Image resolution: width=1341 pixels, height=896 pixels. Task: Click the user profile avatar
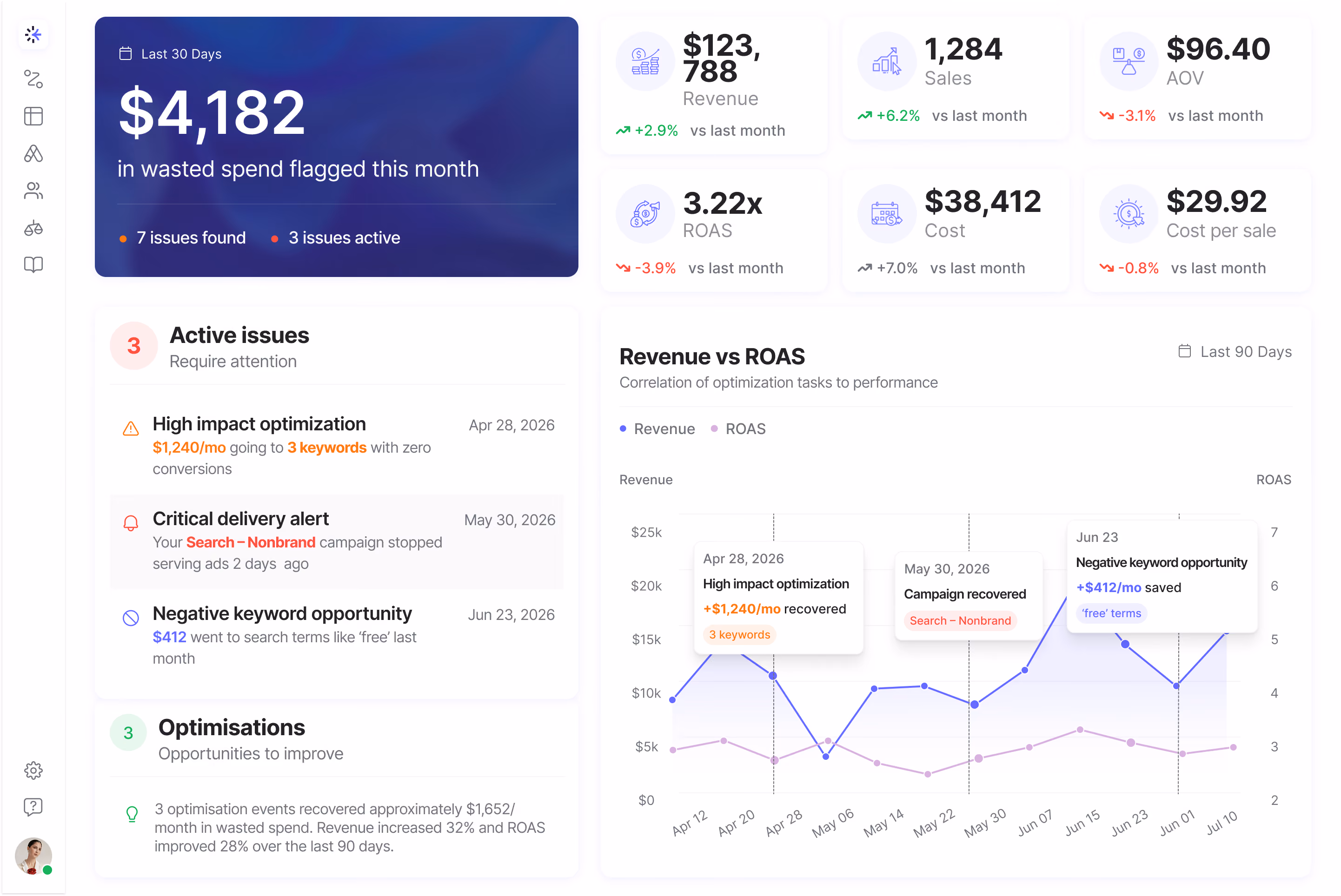pos(33,856)
